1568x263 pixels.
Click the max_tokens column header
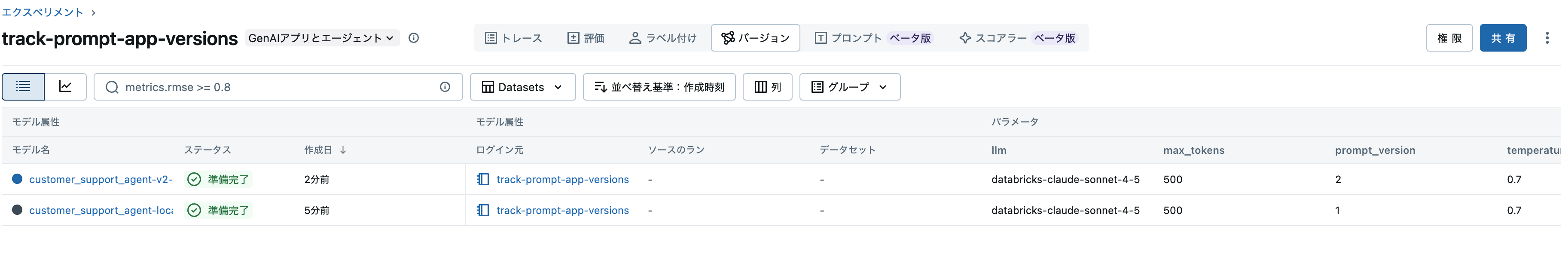point(1194,150)
